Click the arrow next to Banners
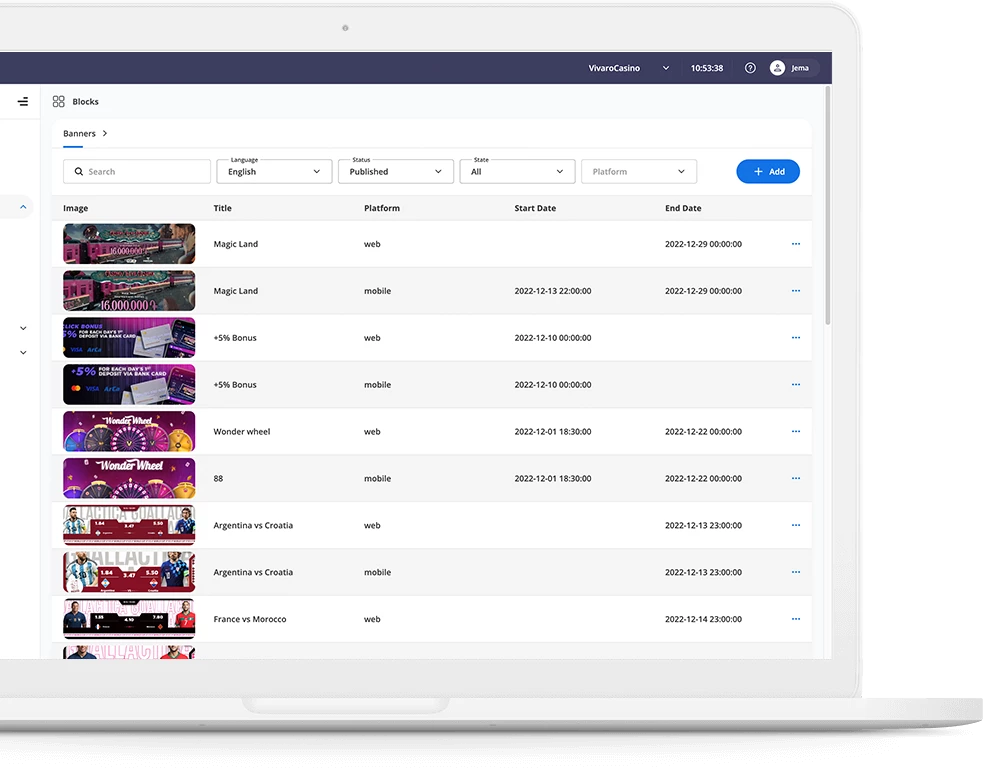Image resolution: width=983 pixels, height=768 pixels. 105,133
